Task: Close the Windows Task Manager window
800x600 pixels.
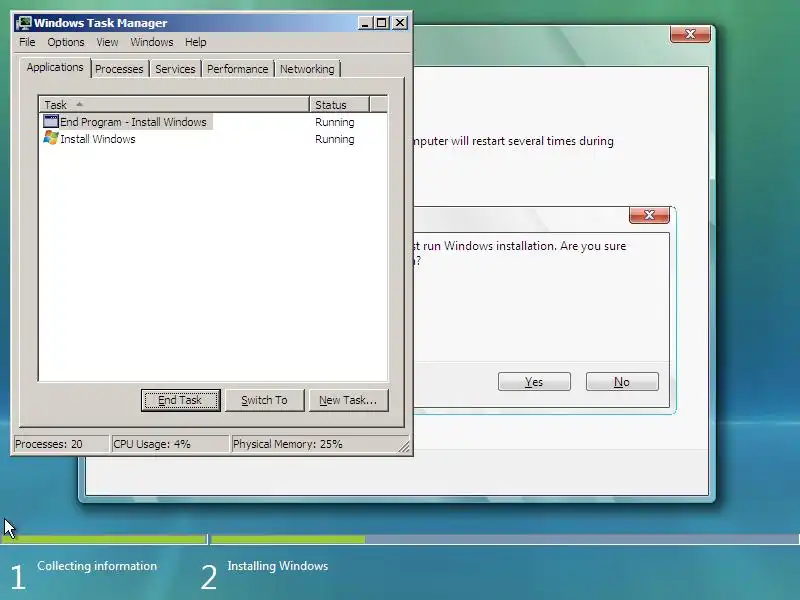Action: click(400, 23)
